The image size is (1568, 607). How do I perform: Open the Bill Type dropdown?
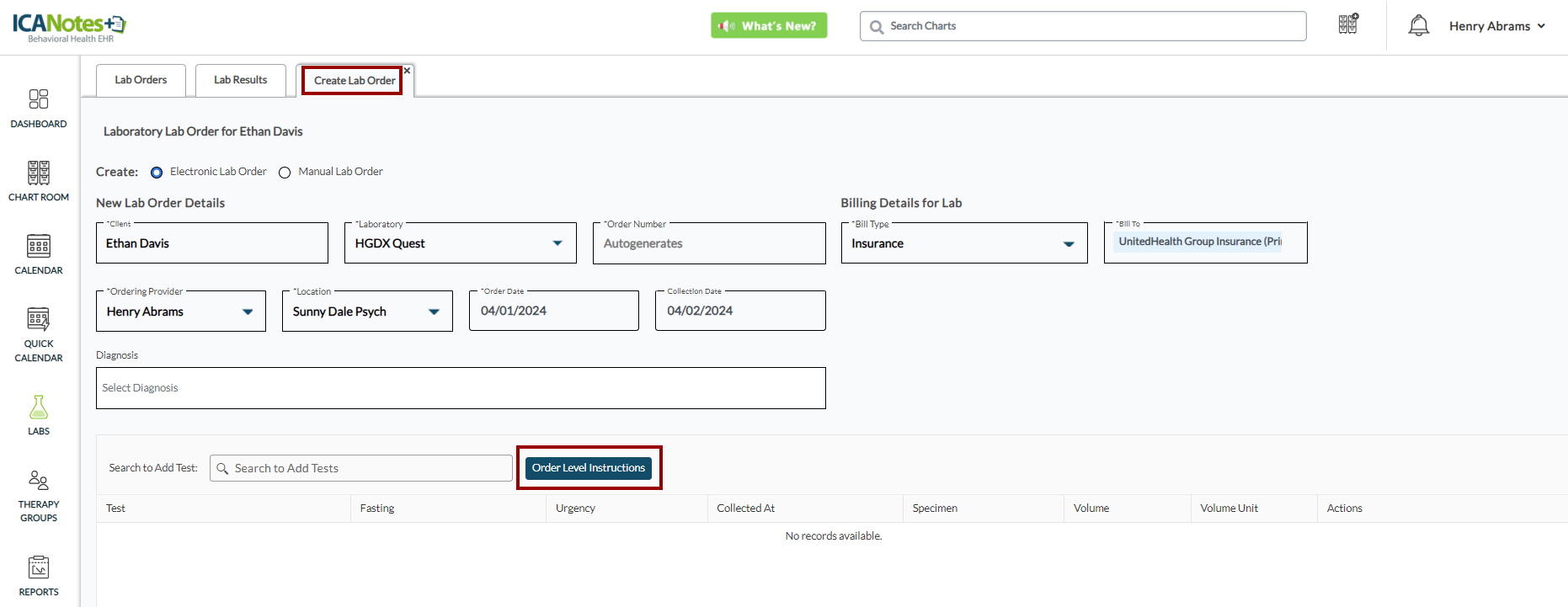[x=1068, y=244]
